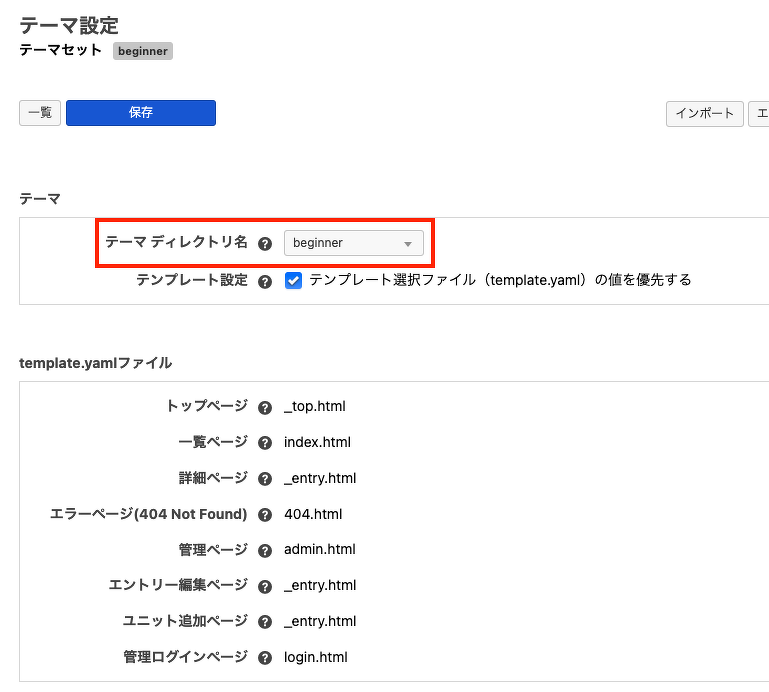Screen dimensions: 769x692
Task: Click the テンプレート選択ファイル checkbox label text
Action: pos(500,280)
